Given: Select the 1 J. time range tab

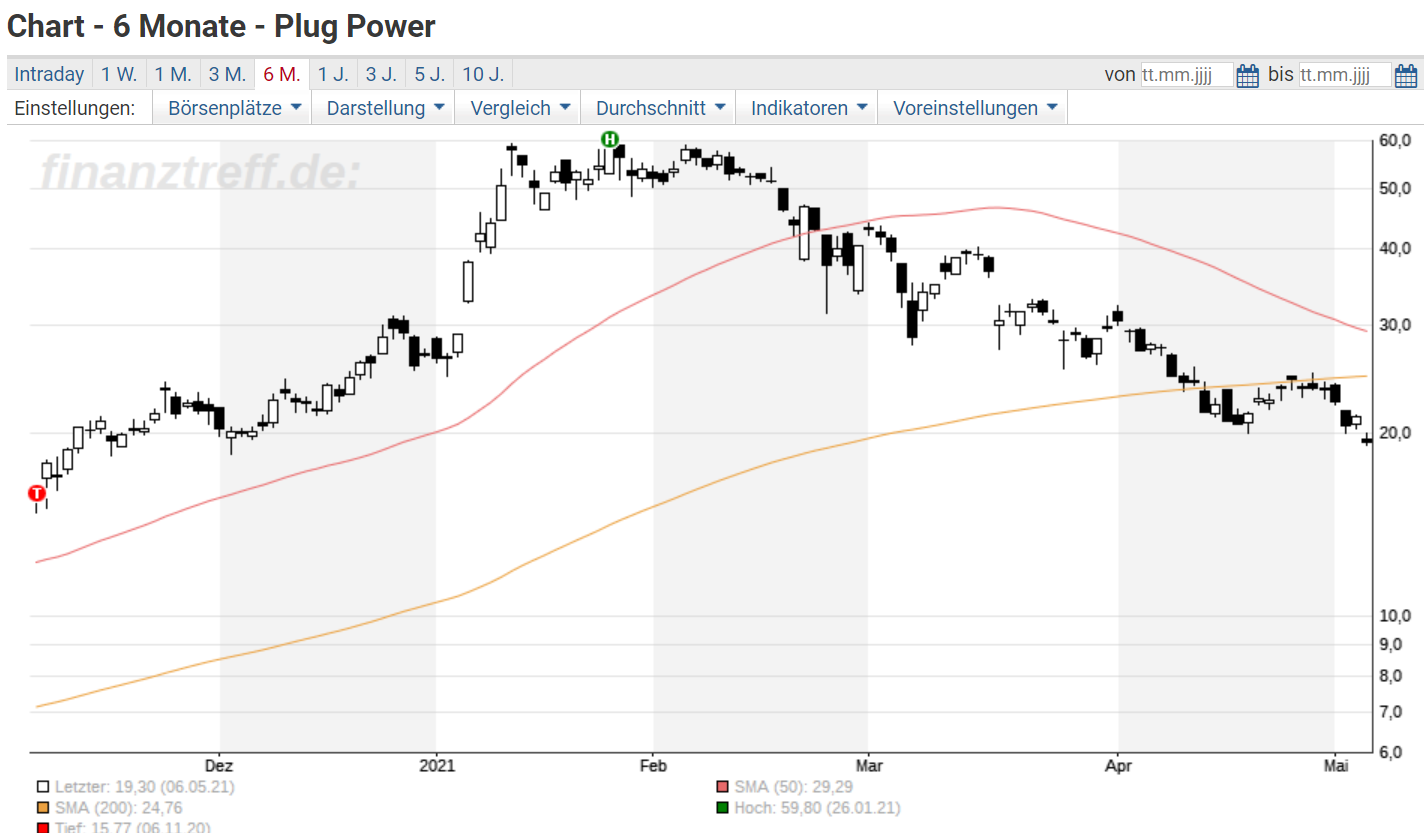Looking at the screenshot, I should point(333,74).
